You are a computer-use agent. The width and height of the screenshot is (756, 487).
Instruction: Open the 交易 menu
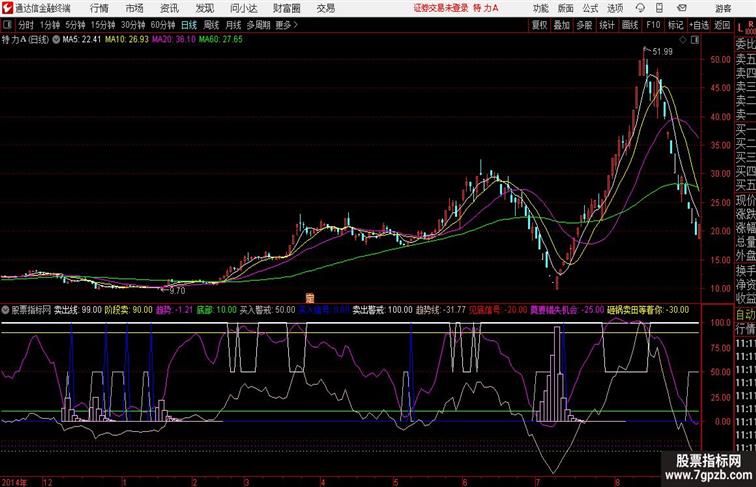tap(326, 8)
